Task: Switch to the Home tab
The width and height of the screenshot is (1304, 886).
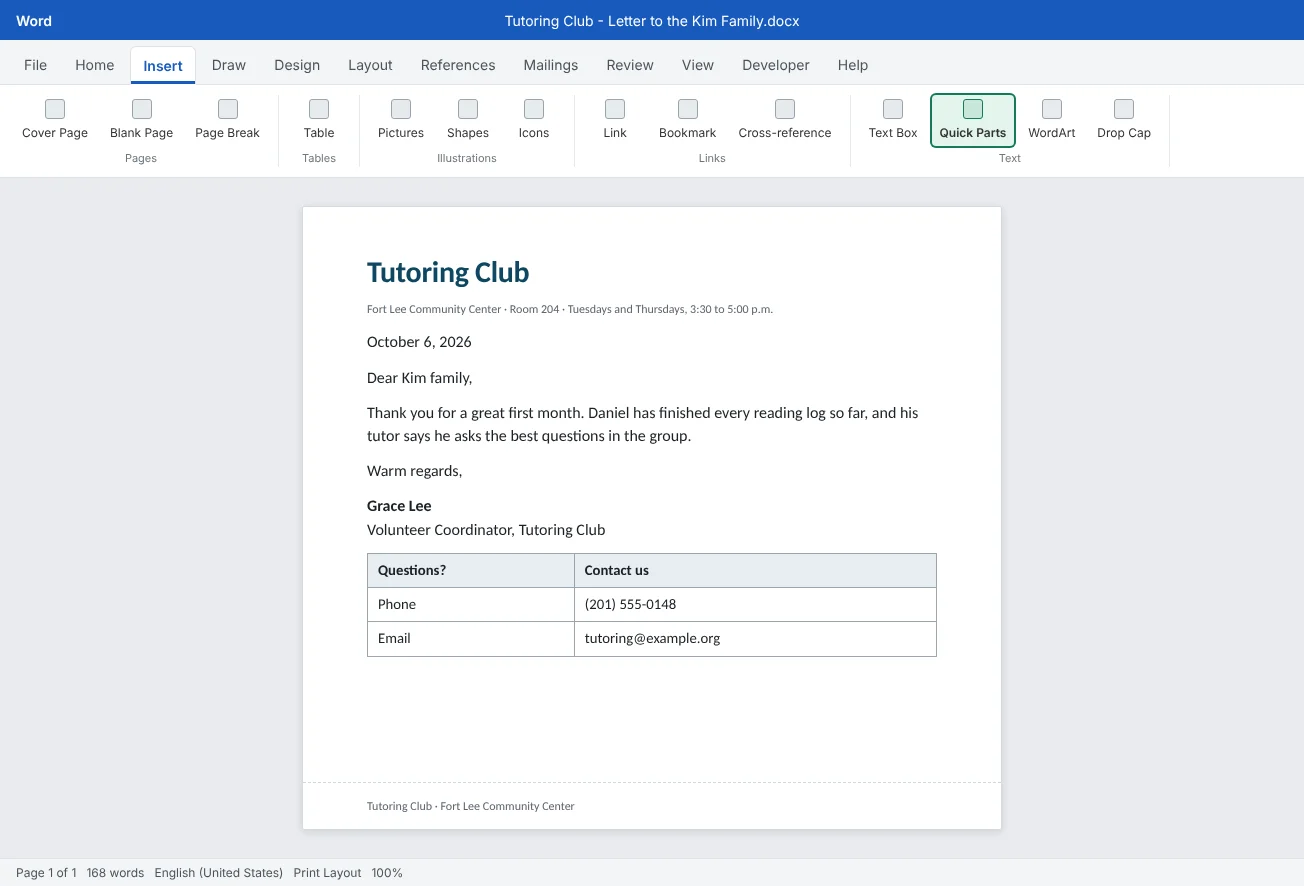Action: [95, 65]
